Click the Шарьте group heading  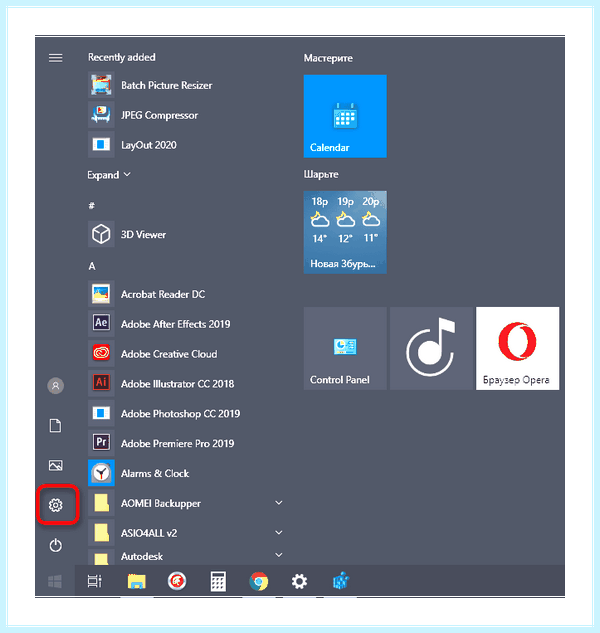pyautogui.click(x=321, y=174)
